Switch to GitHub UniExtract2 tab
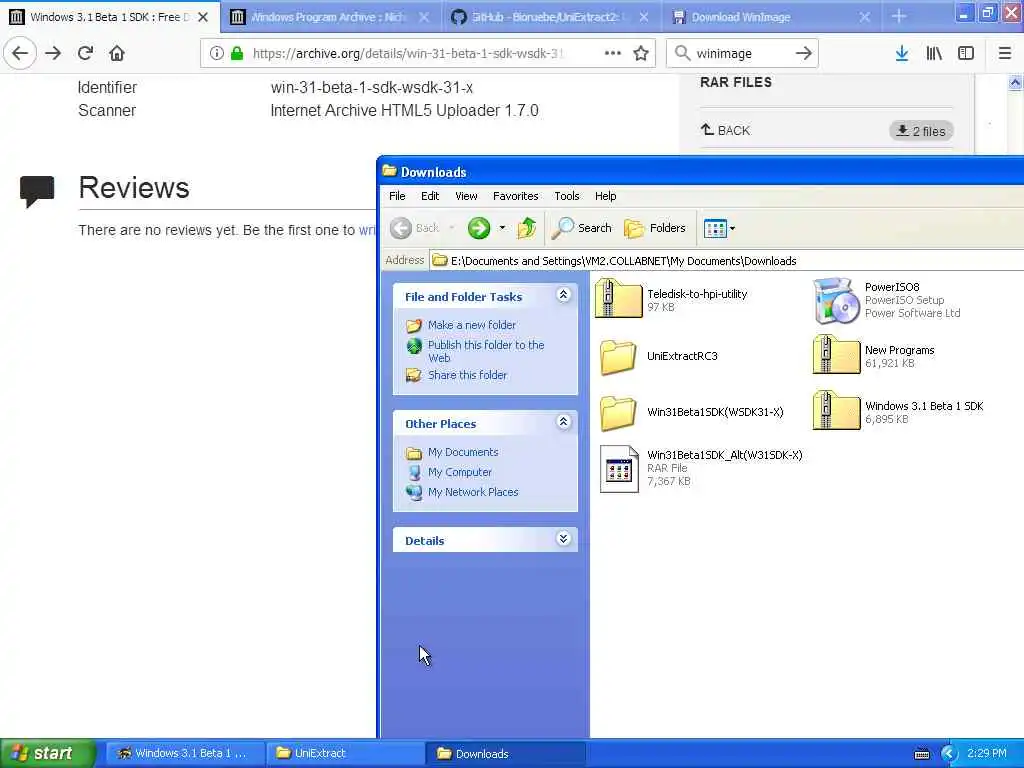Viewport: 1024px width, 768px height. (550, 17)
